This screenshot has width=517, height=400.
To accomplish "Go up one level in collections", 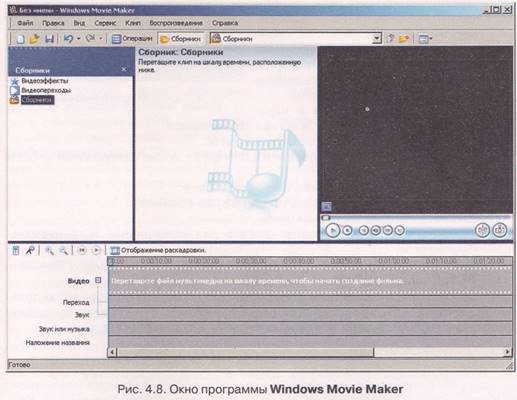I will coord(390,39).
